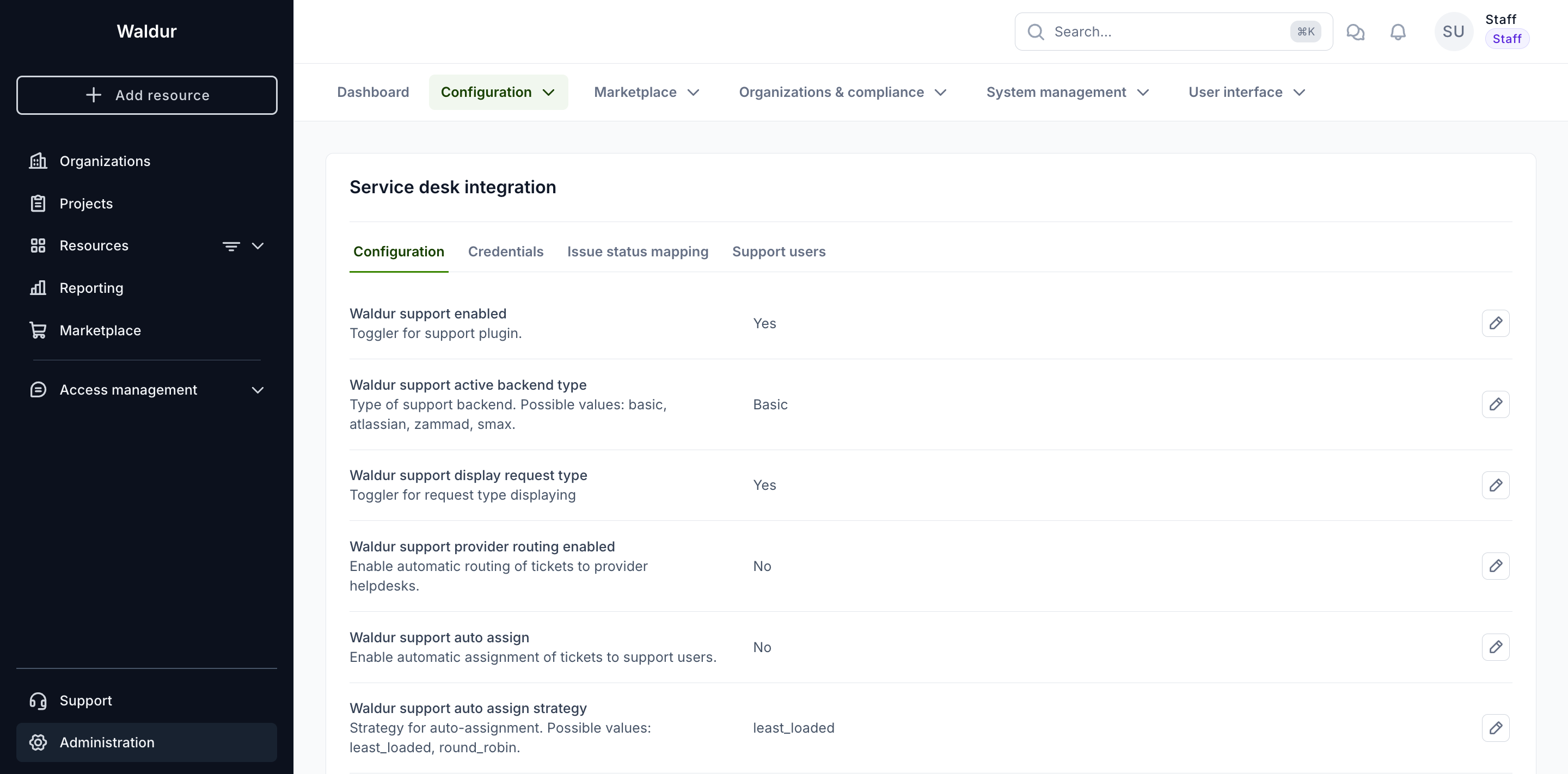Viewport: 1568px width, 774px height.
Task: Click the search magnifier icon
Action: click(1036, 32)
